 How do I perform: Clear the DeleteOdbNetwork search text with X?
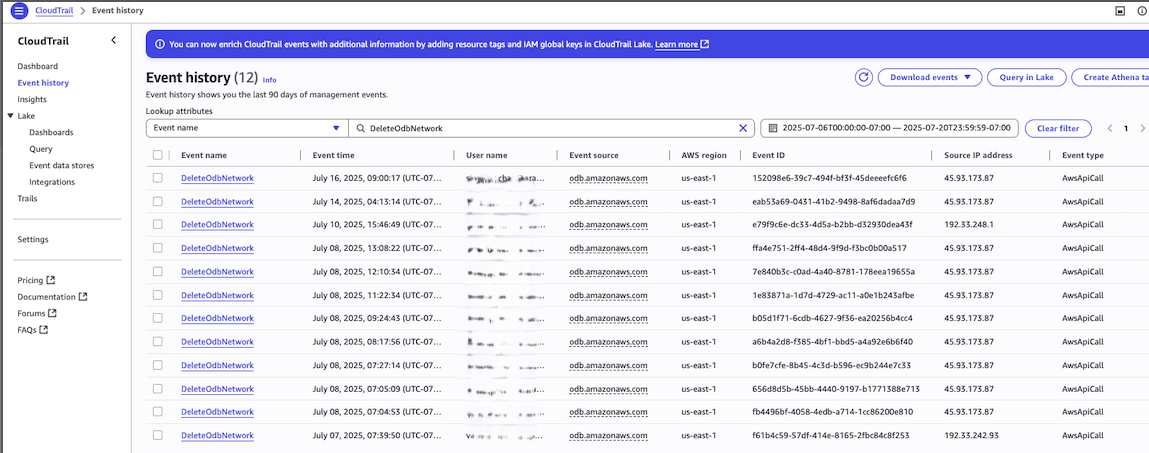point(743,128)
